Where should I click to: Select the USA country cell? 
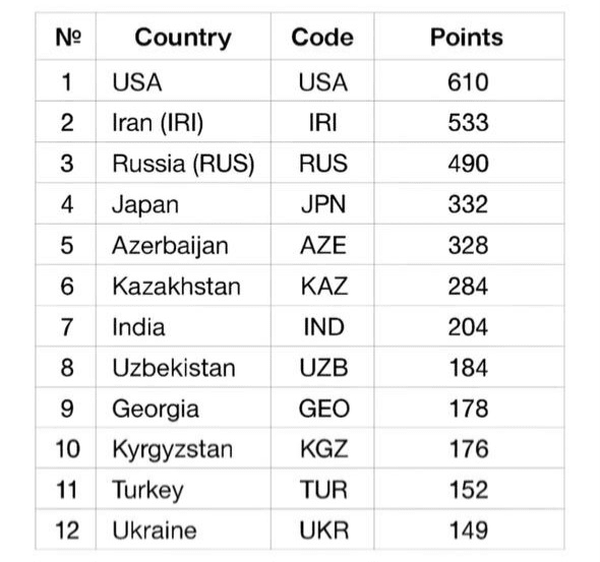pyautogui.click(x=137, y=82)
